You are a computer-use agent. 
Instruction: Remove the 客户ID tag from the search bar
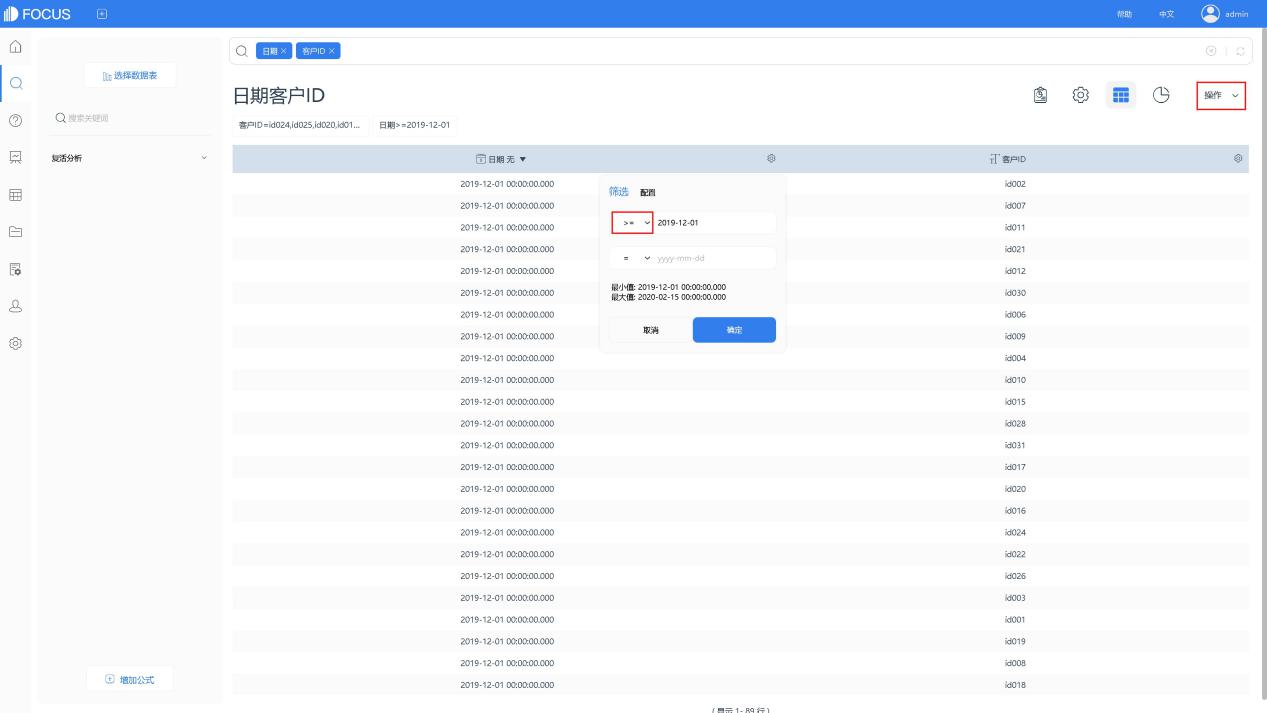[332, 51]
